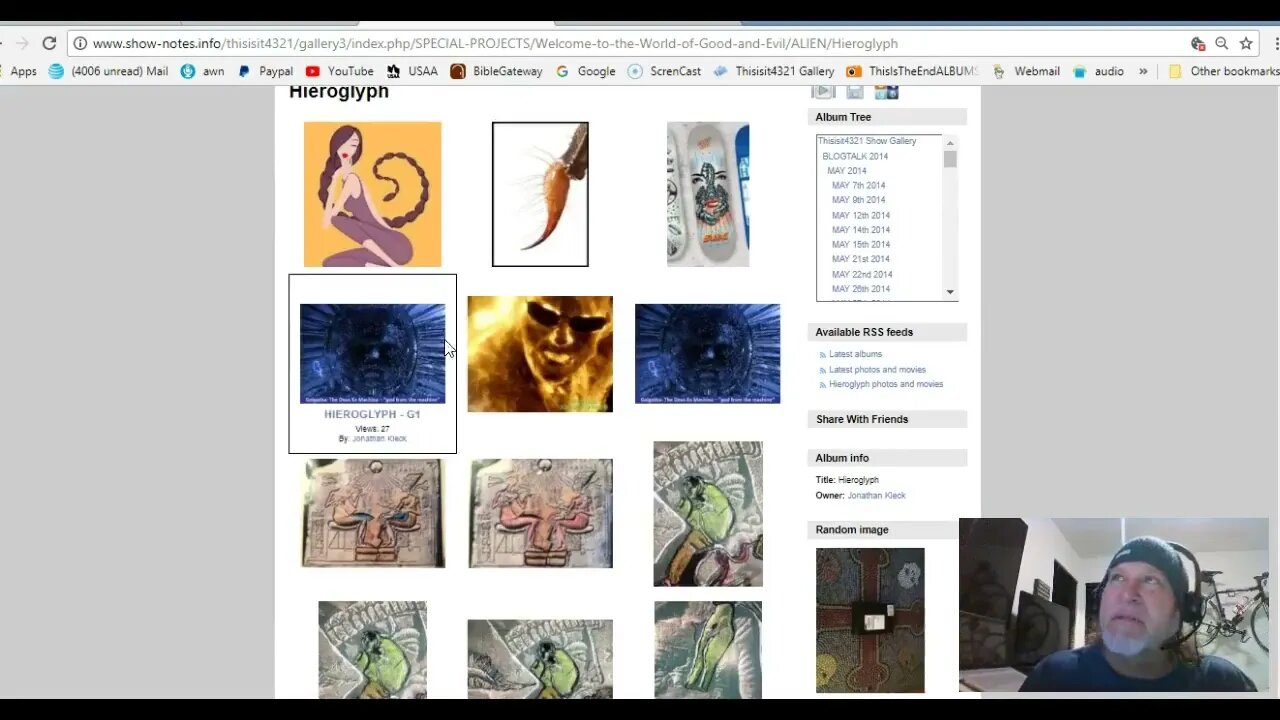Expand hidden bookmarks with the double chevron

[1143, 71]
